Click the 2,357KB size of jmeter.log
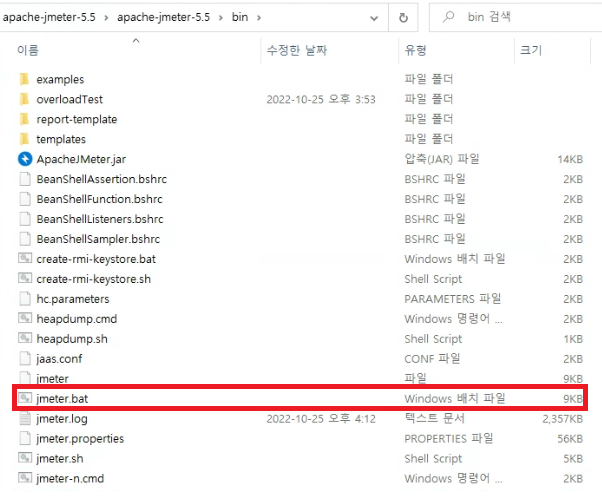The height and width of the screenshot is (496, 602). tap(562, 419)
